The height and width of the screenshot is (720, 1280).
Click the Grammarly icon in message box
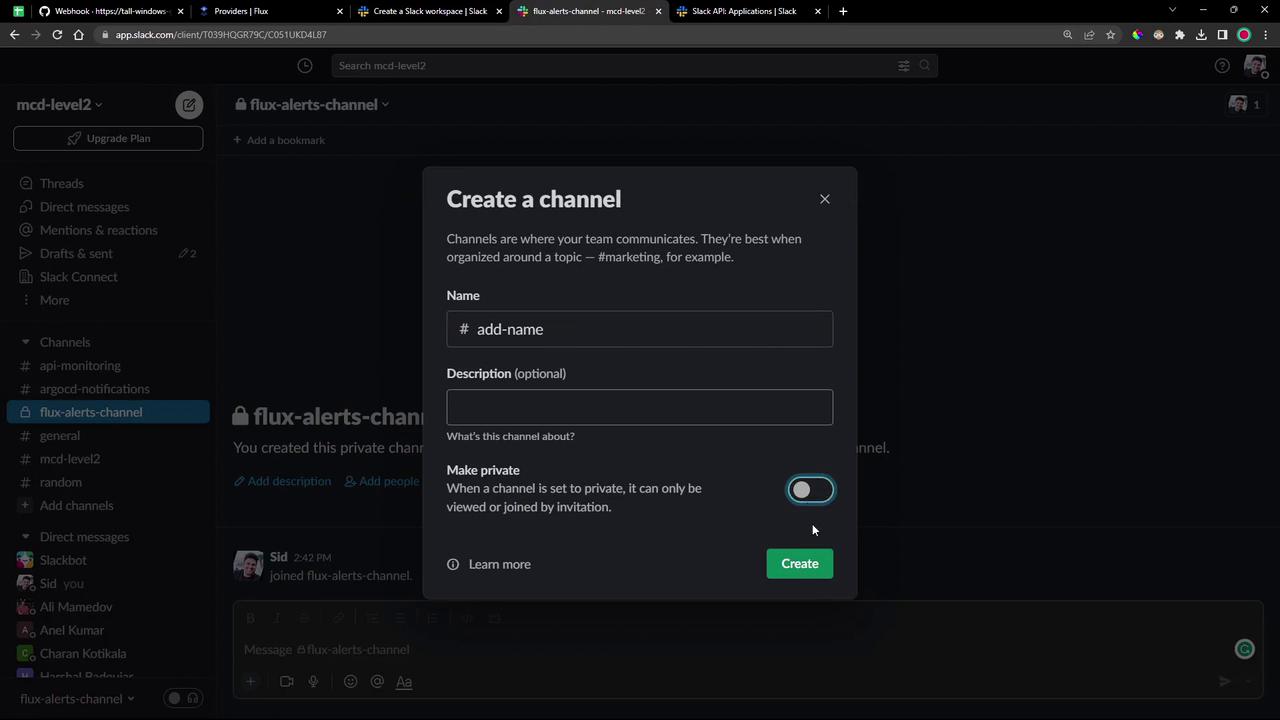coord(1245,649)
